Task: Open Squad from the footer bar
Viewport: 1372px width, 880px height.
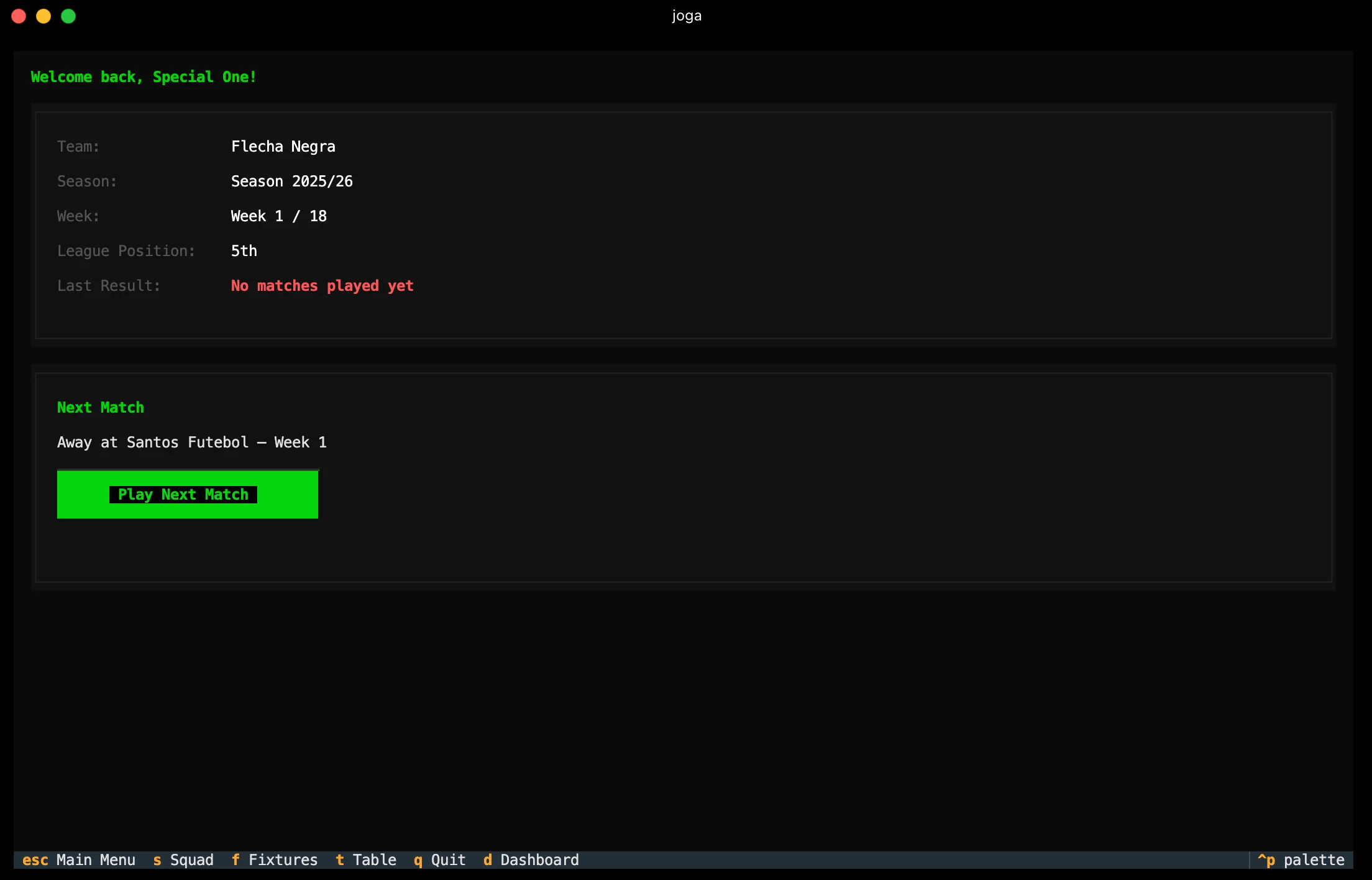Action: coord(183,860)
